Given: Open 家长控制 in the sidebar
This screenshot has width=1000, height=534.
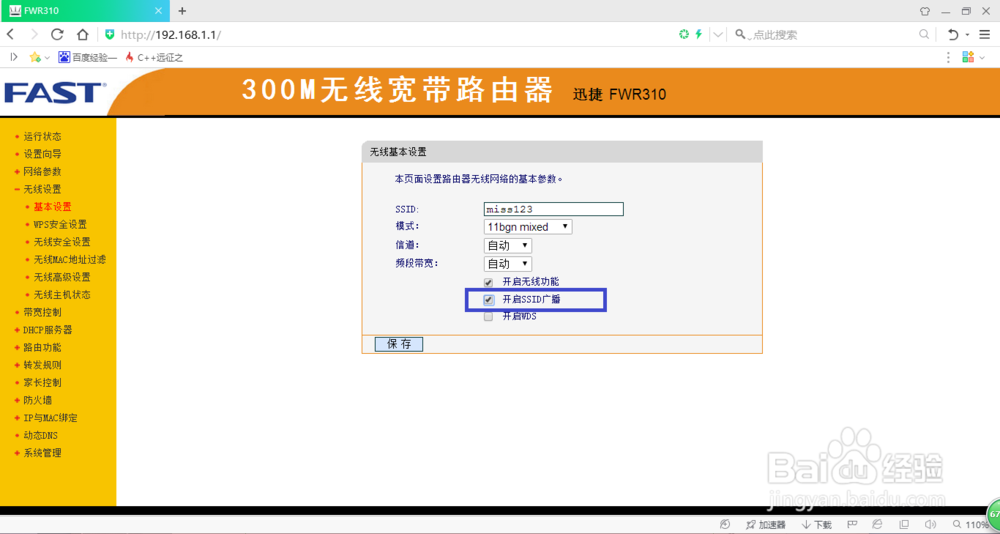Looking at the screenshot, I should 42,383.
